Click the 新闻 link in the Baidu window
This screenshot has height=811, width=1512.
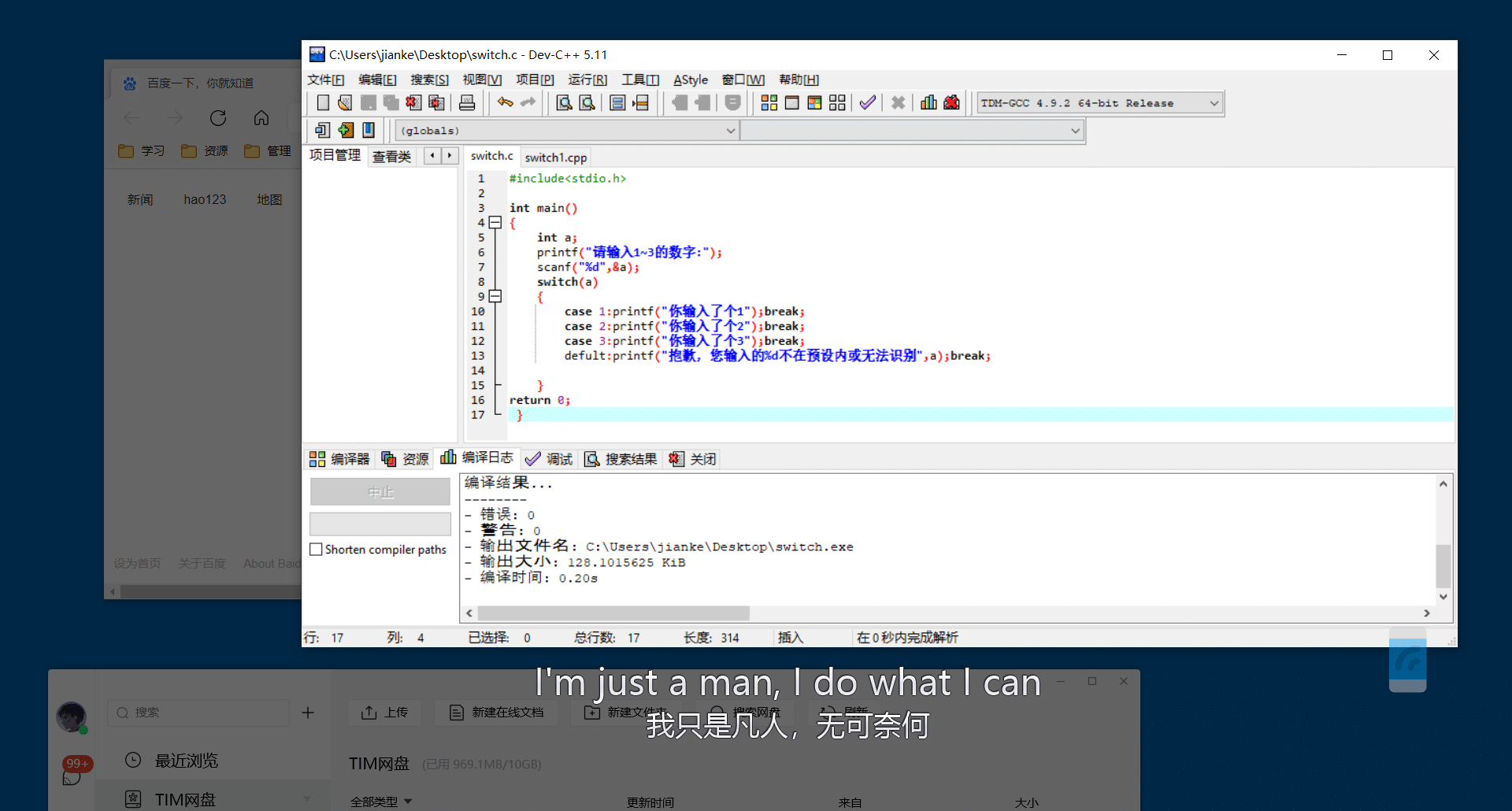click(x=140, y=199)
